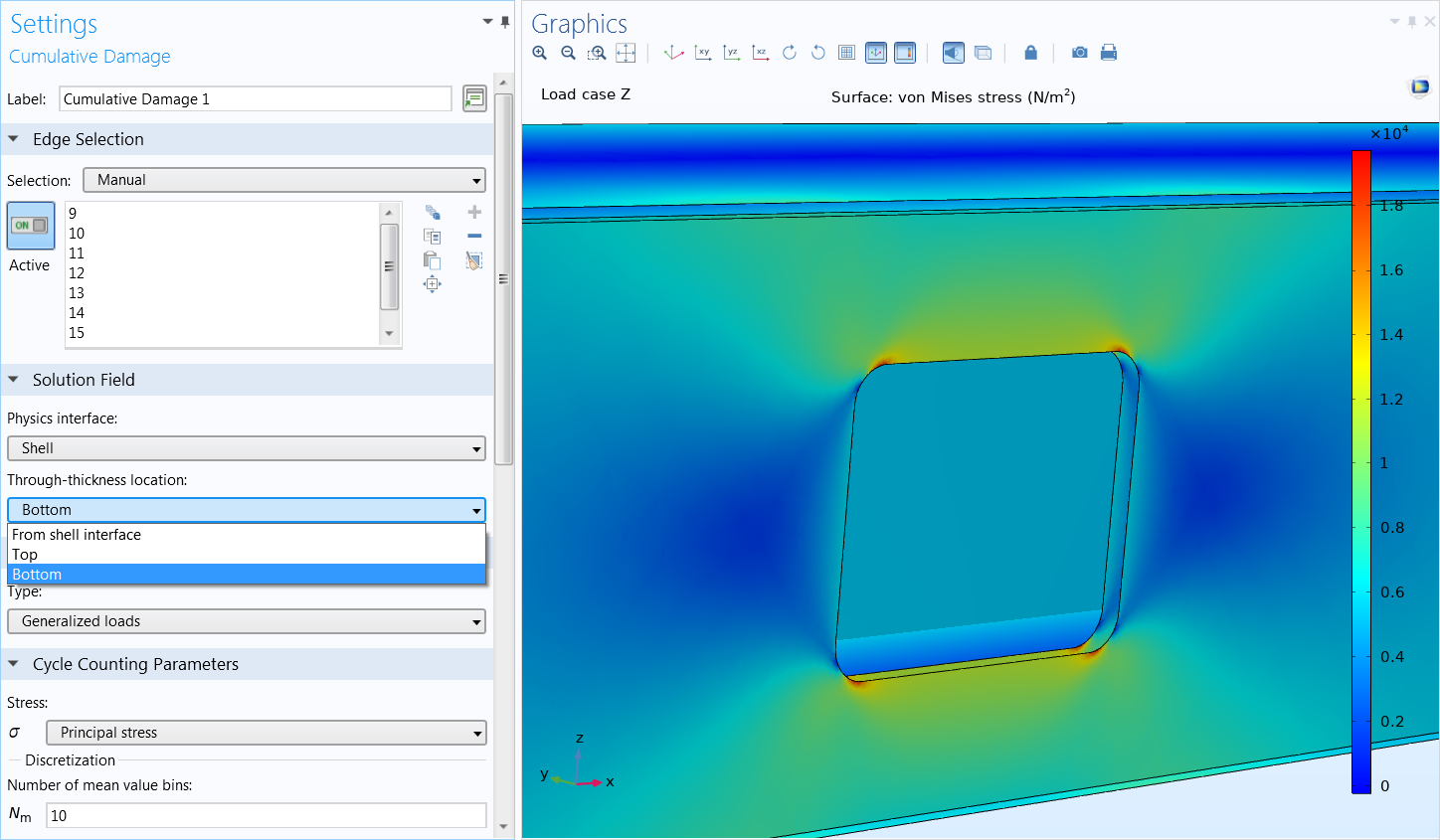The width and height of the screenshot is (1440, 840).
Task: Remove the selected edge with the minus button
Action: pyautogui.click(x=474, y=237)
